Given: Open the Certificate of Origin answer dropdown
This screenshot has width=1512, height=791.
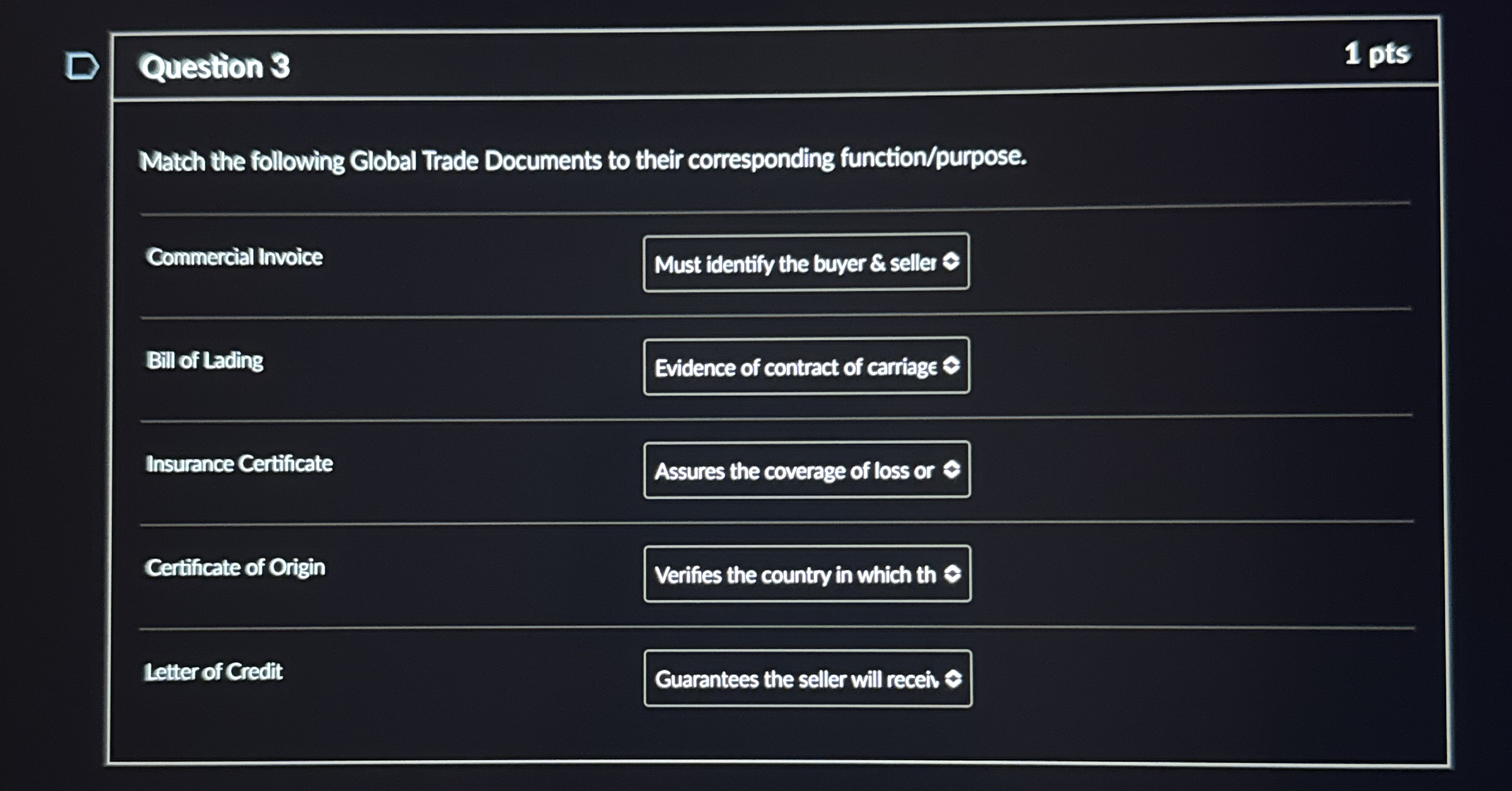Looking at the screenshot, I should coord(808,573).
